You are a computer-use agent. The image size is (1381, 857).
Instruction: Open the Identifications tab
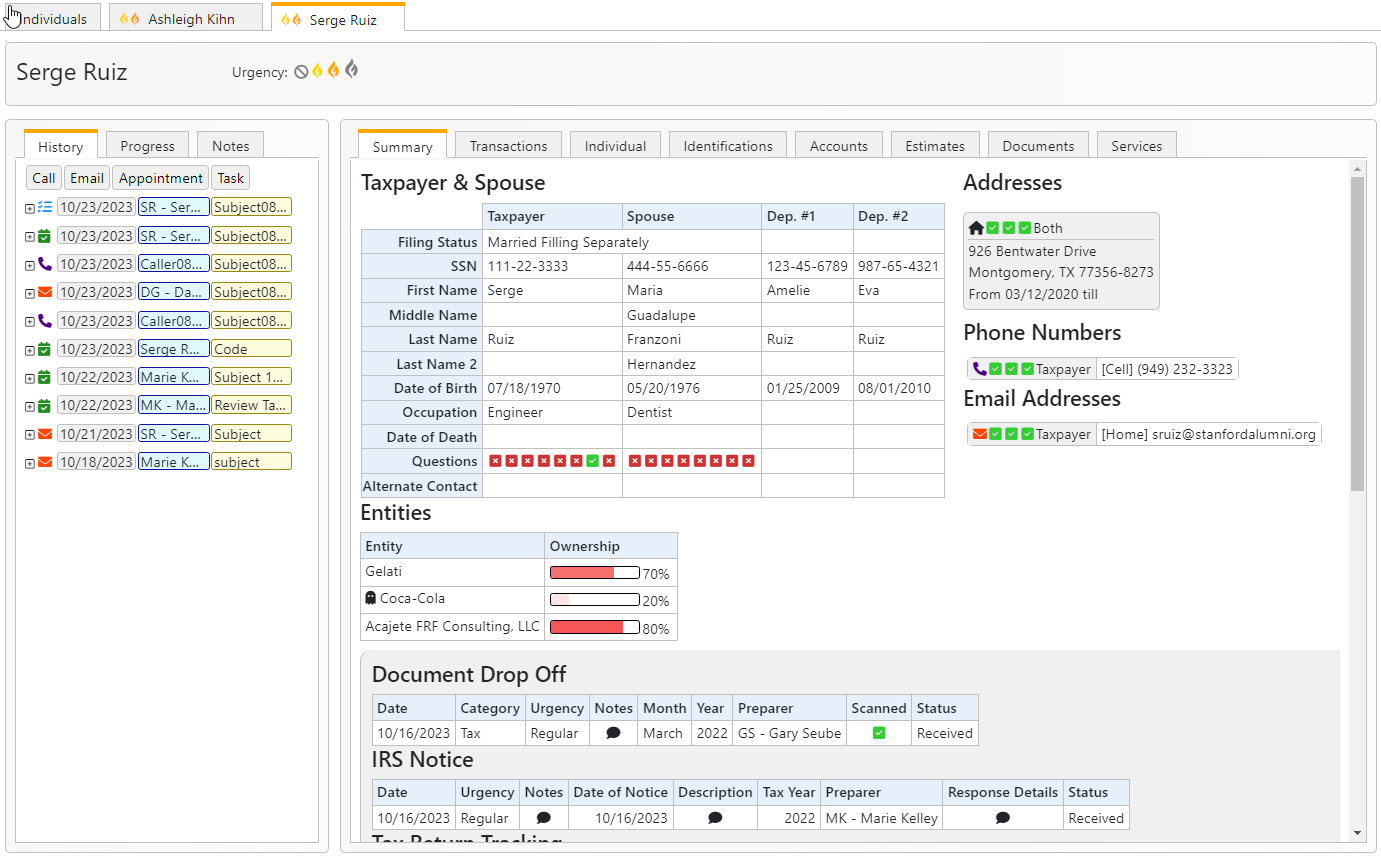pyautogui.click(x=728, y=145)
